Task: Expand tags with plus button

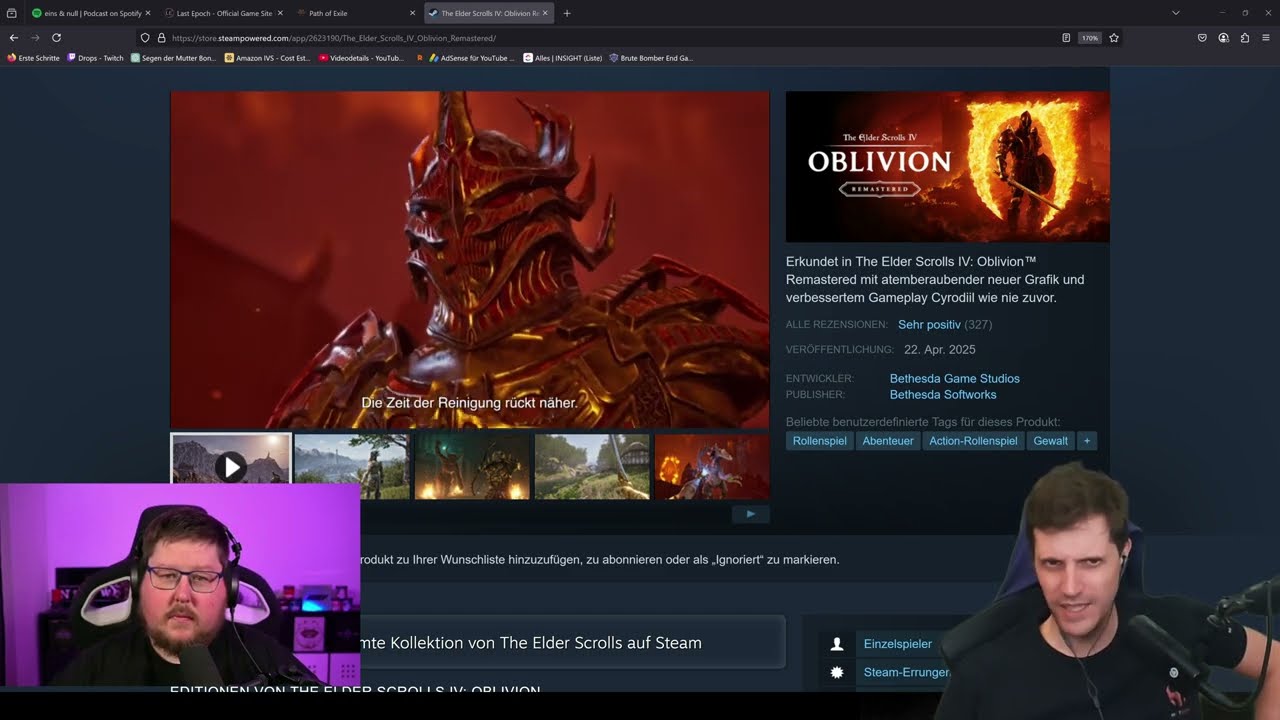Action: click(x=1087, y=441)
